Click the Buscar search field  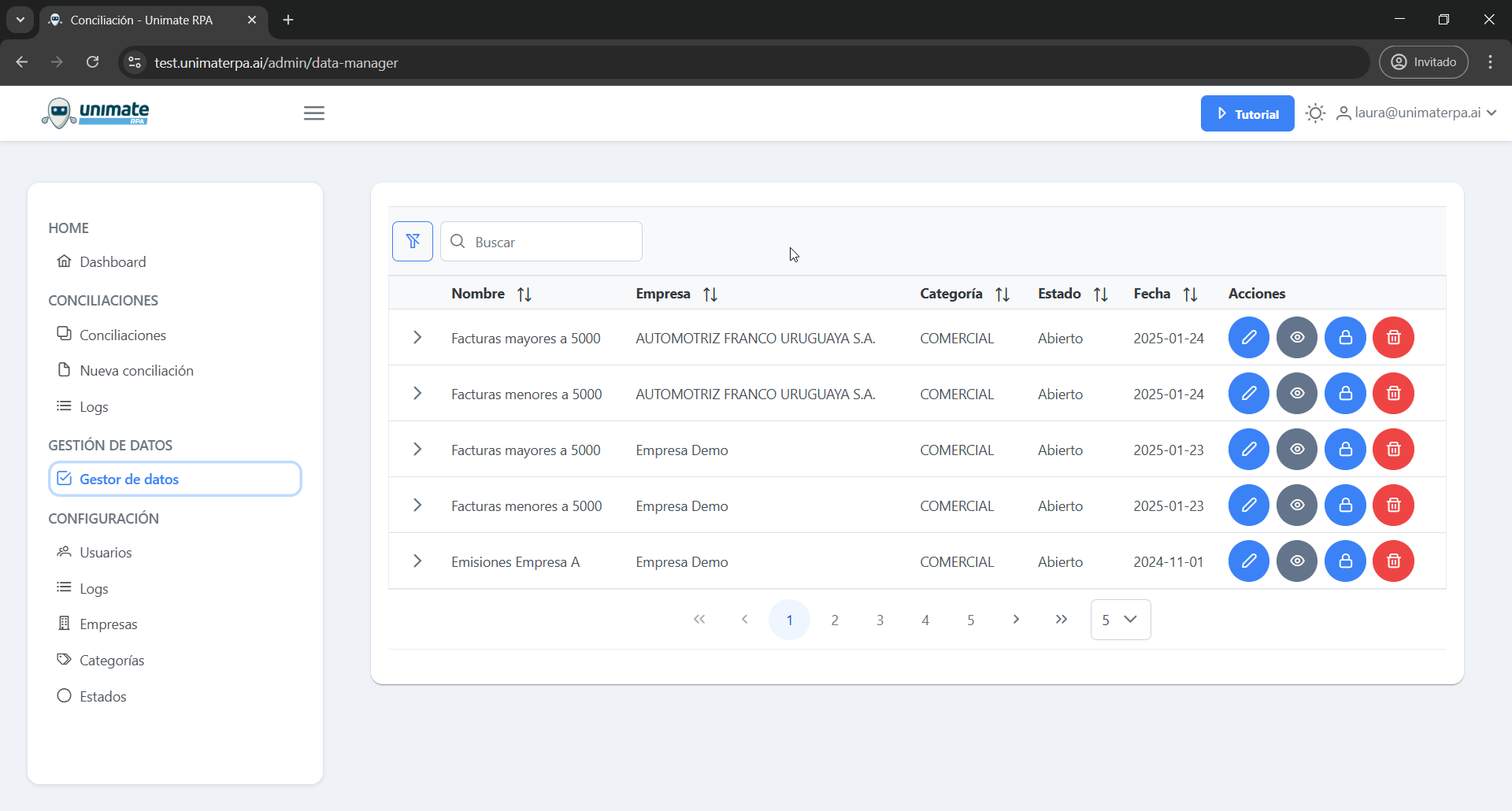click(x=541, y=242)
